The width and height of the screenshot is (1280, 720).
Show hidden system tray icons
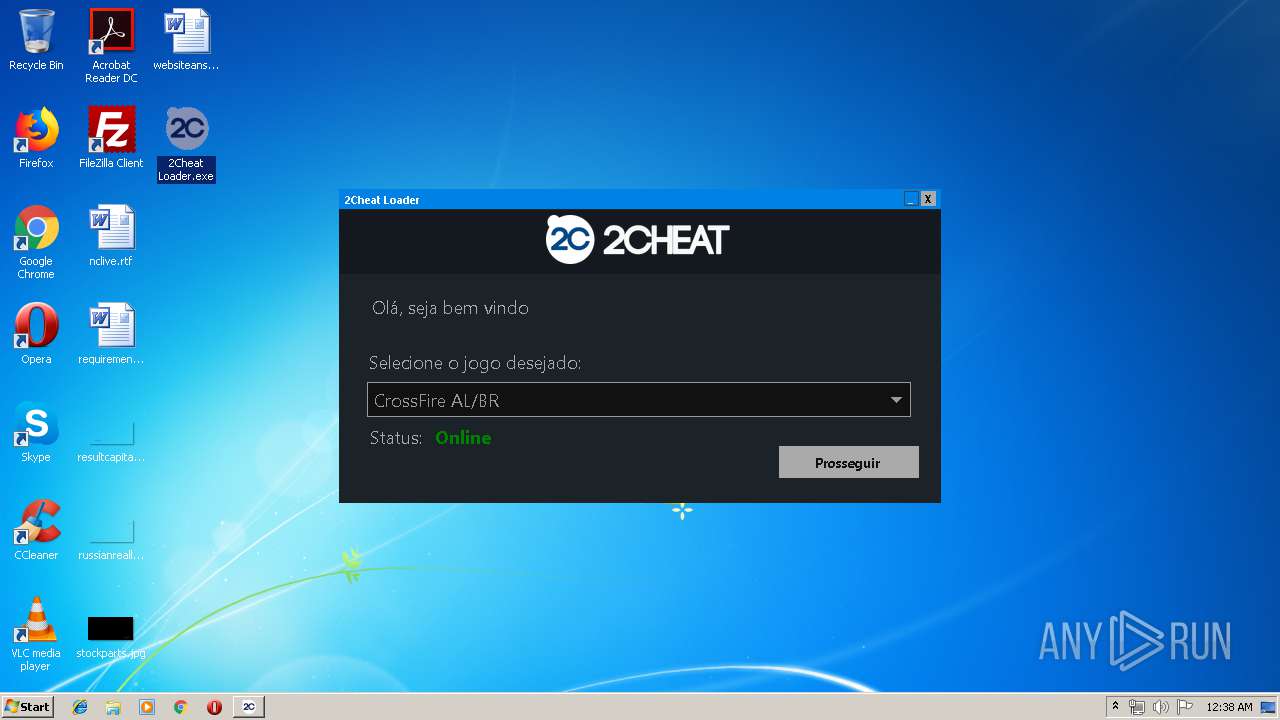tap(1115, 707)
